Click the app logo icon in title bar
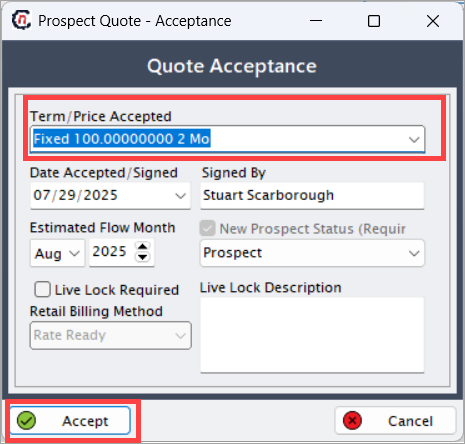465x444 pixels. point(22,20)
